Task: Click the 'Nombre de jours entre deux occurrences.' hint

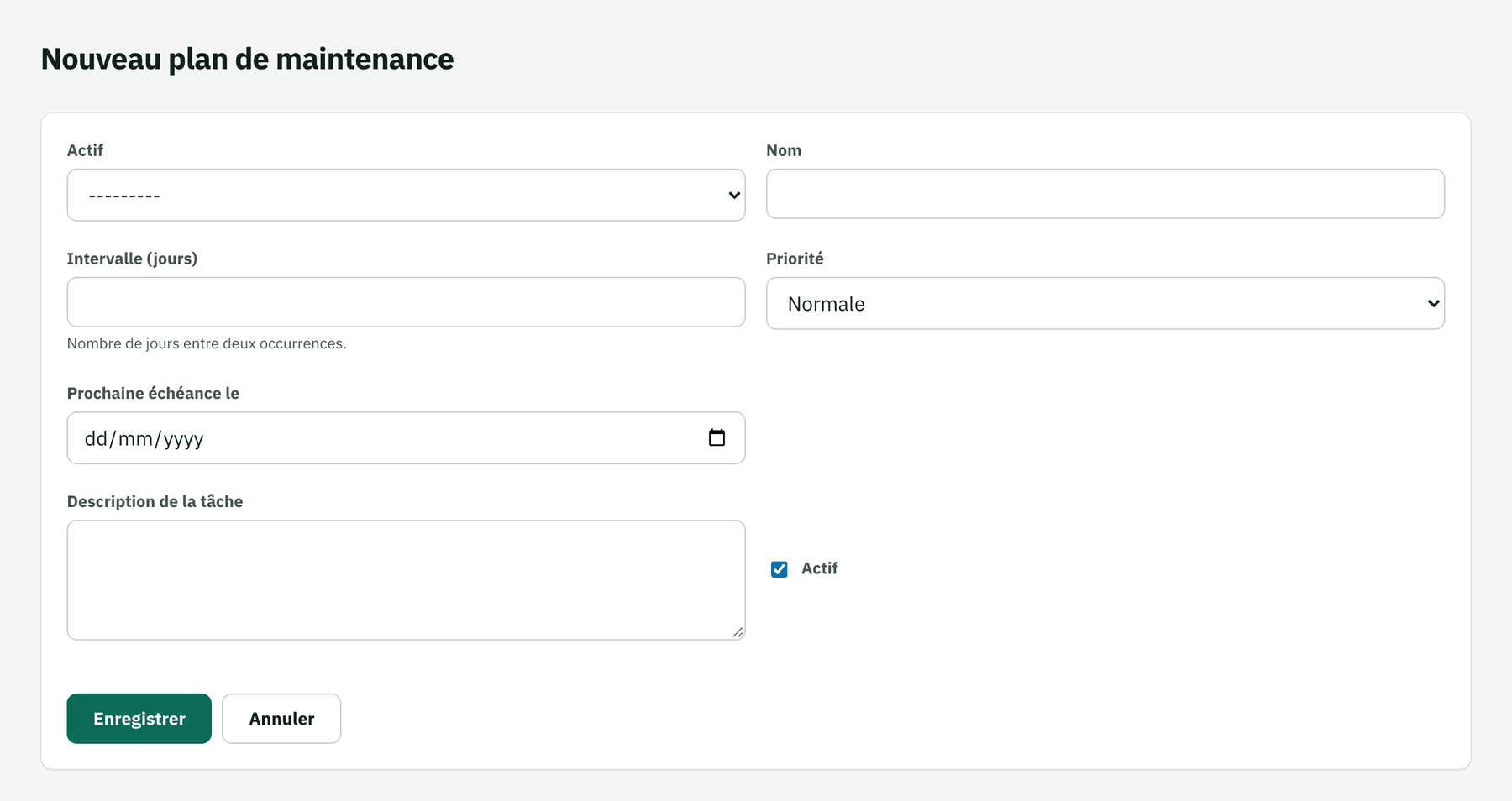Action: coord(207,343)
